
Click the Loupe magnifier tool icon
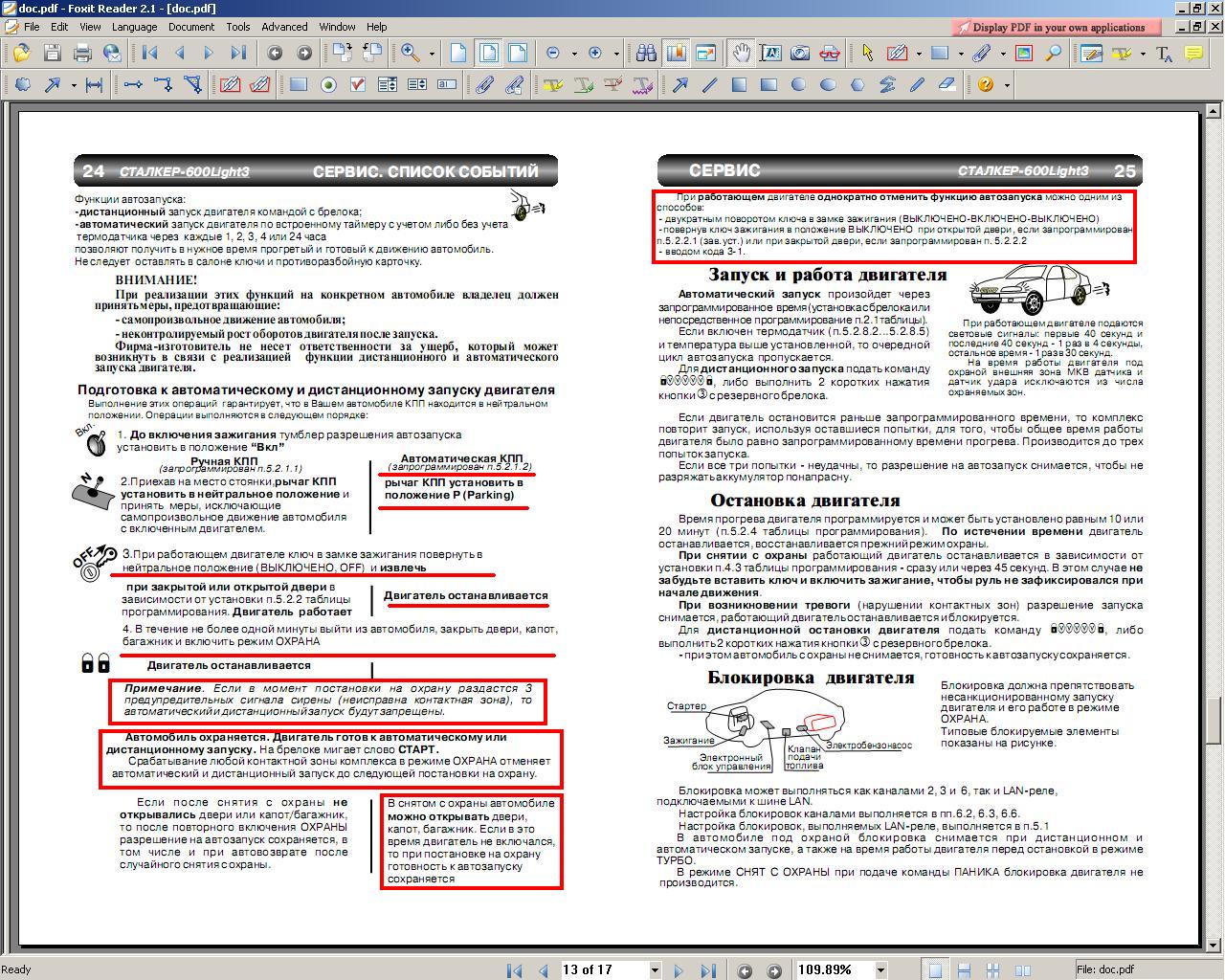pos(1054,54)
